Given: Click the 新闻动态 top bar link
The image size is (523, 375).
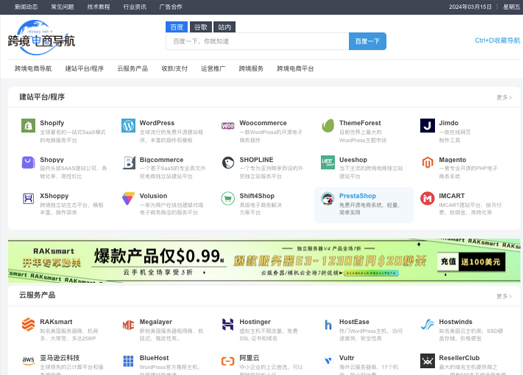Looking at the screenshot, I should coord(26,7).
